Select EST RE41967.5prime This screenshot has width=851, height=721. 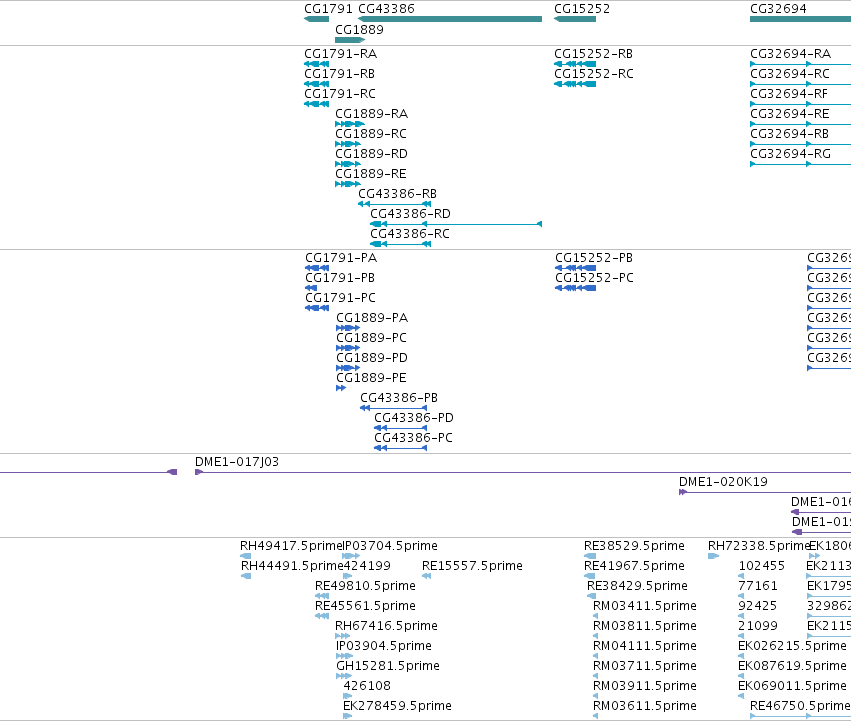click(x=634, y=566)
